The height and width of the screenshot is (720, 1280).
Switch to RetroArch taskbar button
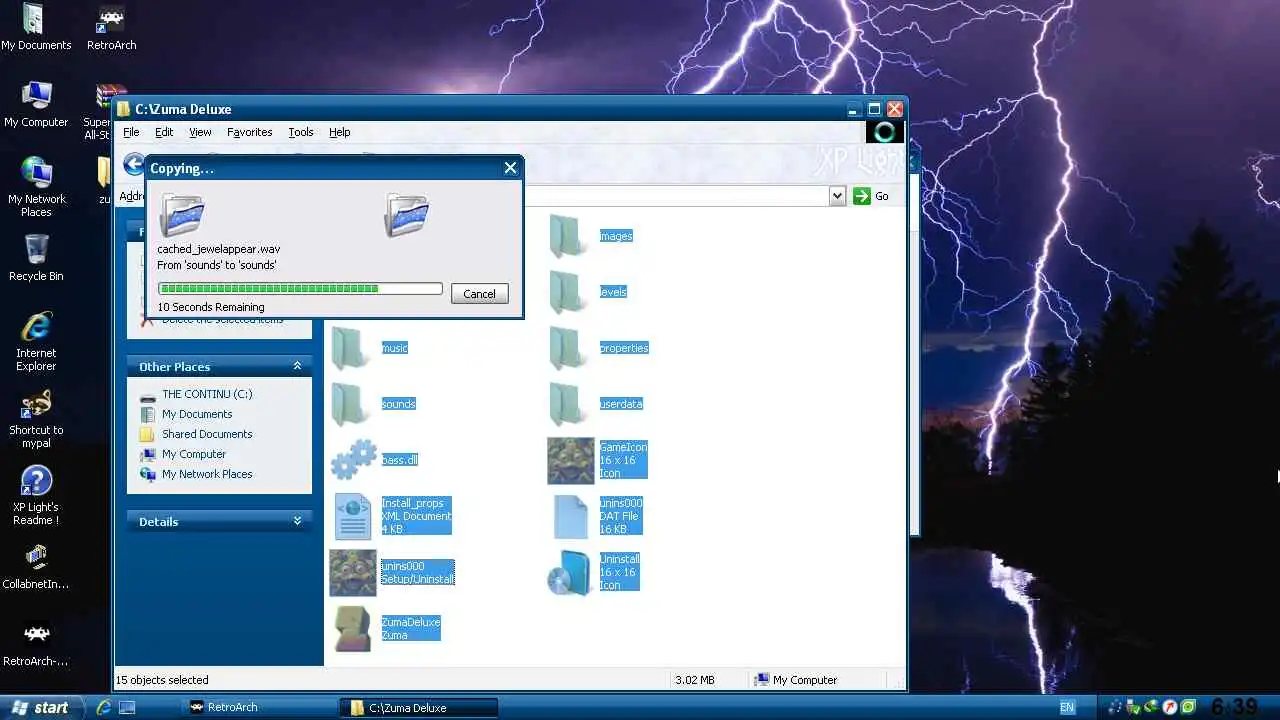tap(260, 707)
